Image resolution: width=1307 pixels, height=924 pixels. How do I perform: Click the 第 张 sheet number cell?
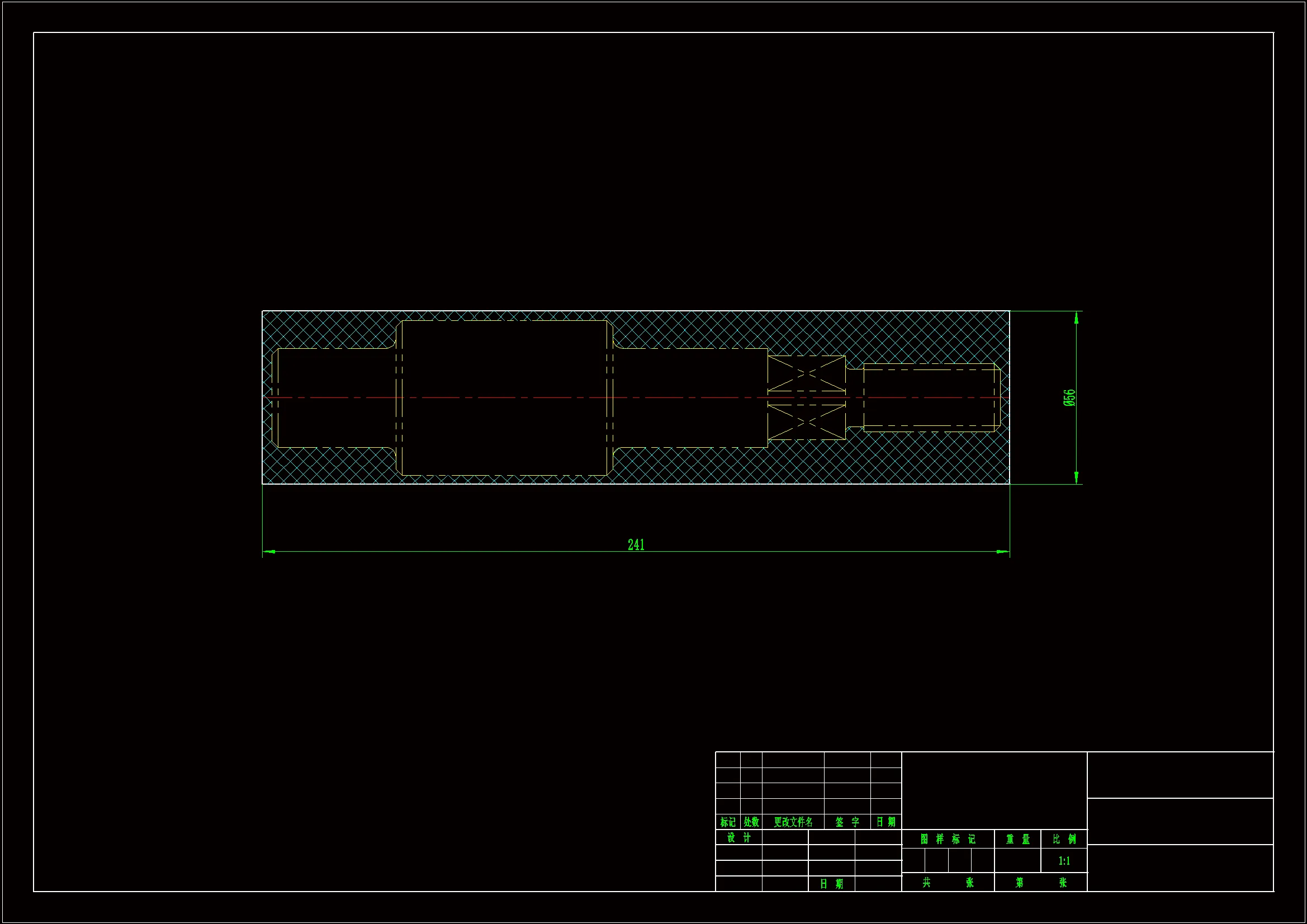point(1040,883)
